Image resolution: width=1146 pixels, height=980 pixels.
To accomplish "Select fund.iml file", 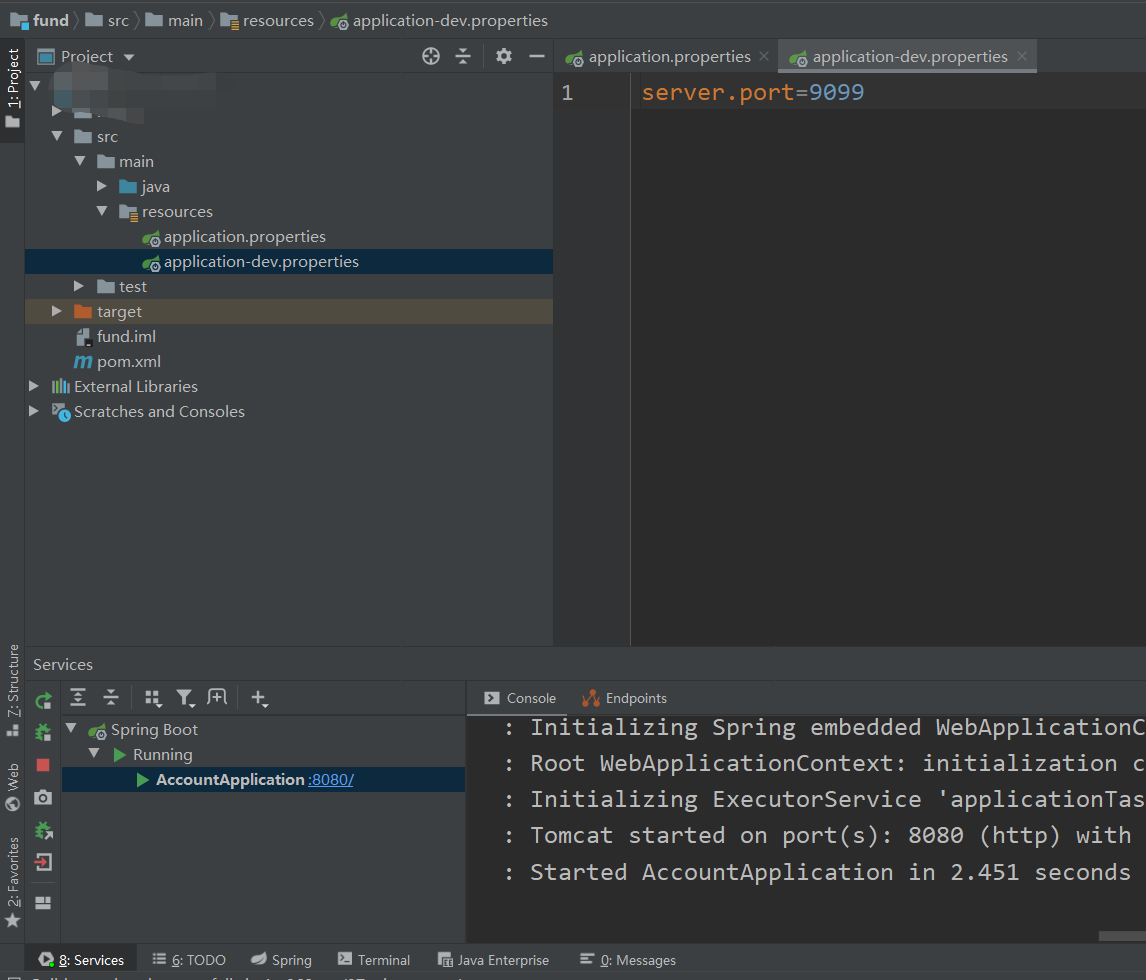I will [x=126, y=336].
